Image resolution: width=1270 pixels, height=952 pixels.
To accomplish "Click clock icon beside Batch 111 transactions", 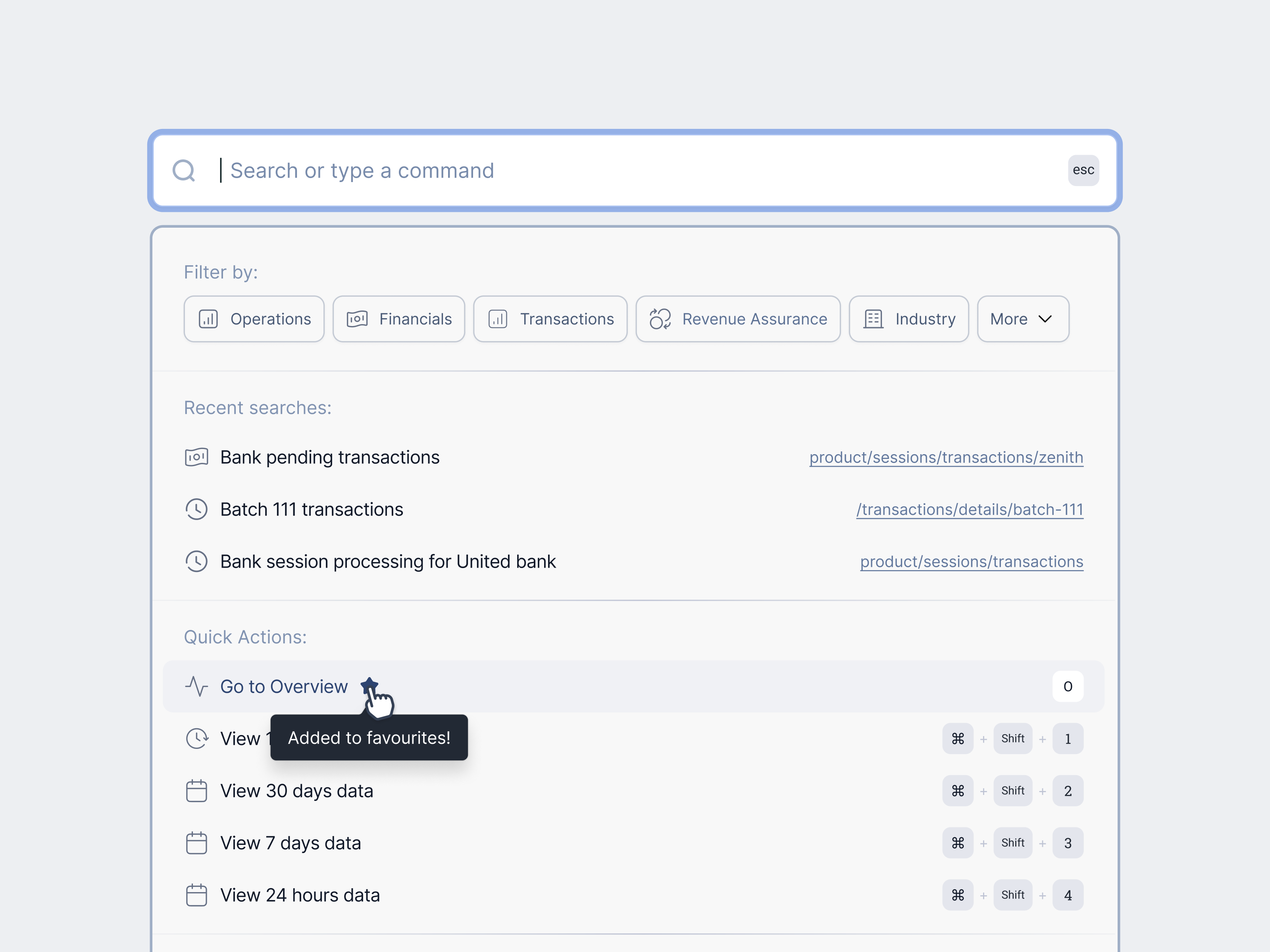I will 196,510.
